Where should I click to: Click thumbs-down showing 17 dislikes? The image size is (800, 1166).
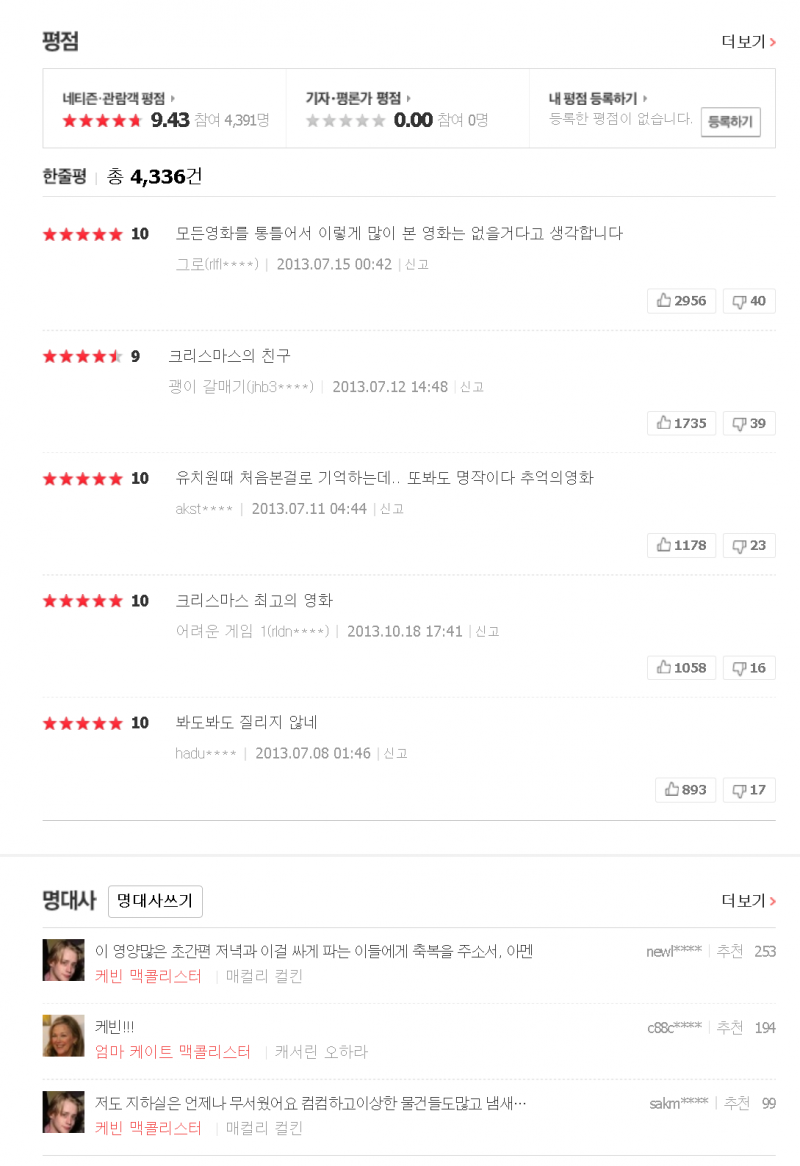(749, 790)
